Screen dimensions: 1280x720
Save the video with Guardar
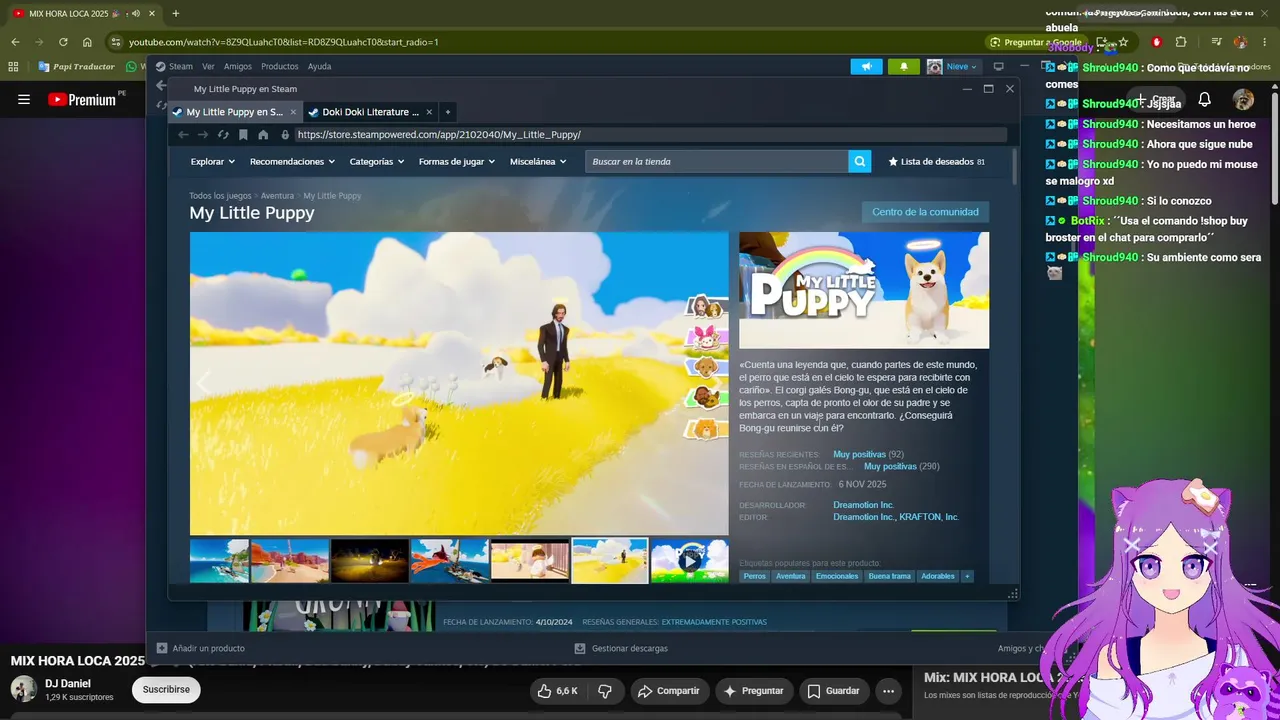(x=833, y=691)
